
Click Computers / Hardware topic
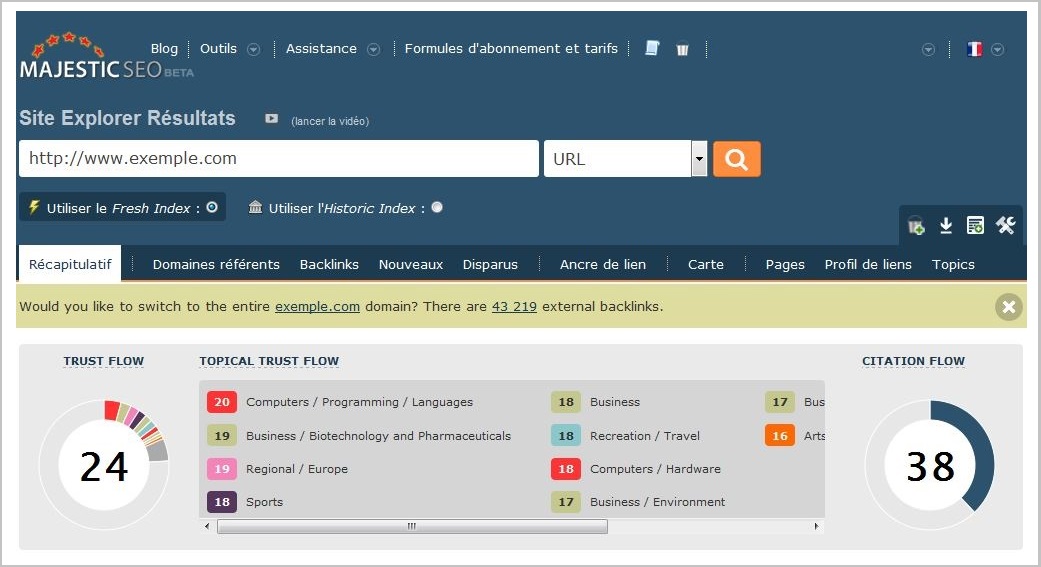[x=655, y=469]
